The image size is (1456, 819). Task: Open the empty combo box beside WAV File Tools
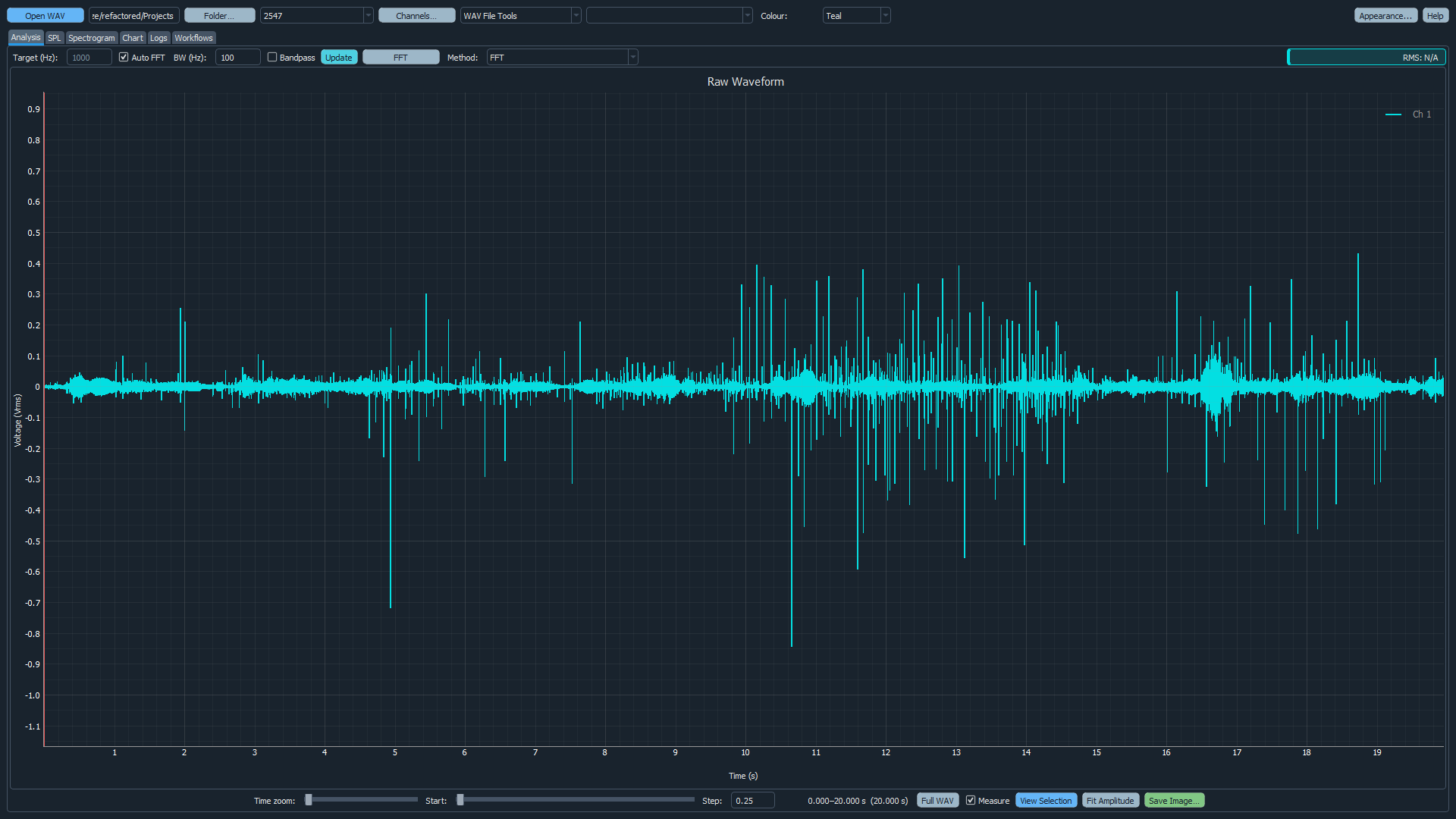669,16
